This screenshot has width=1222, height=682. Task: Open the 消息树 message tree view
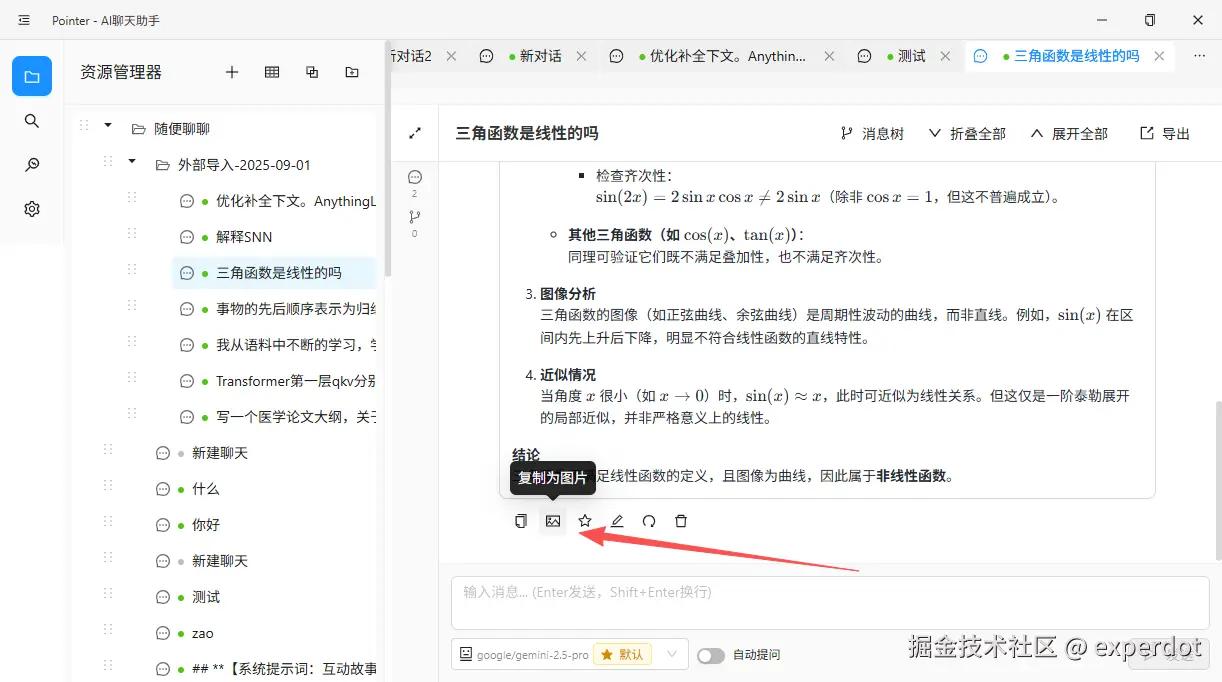872,133
